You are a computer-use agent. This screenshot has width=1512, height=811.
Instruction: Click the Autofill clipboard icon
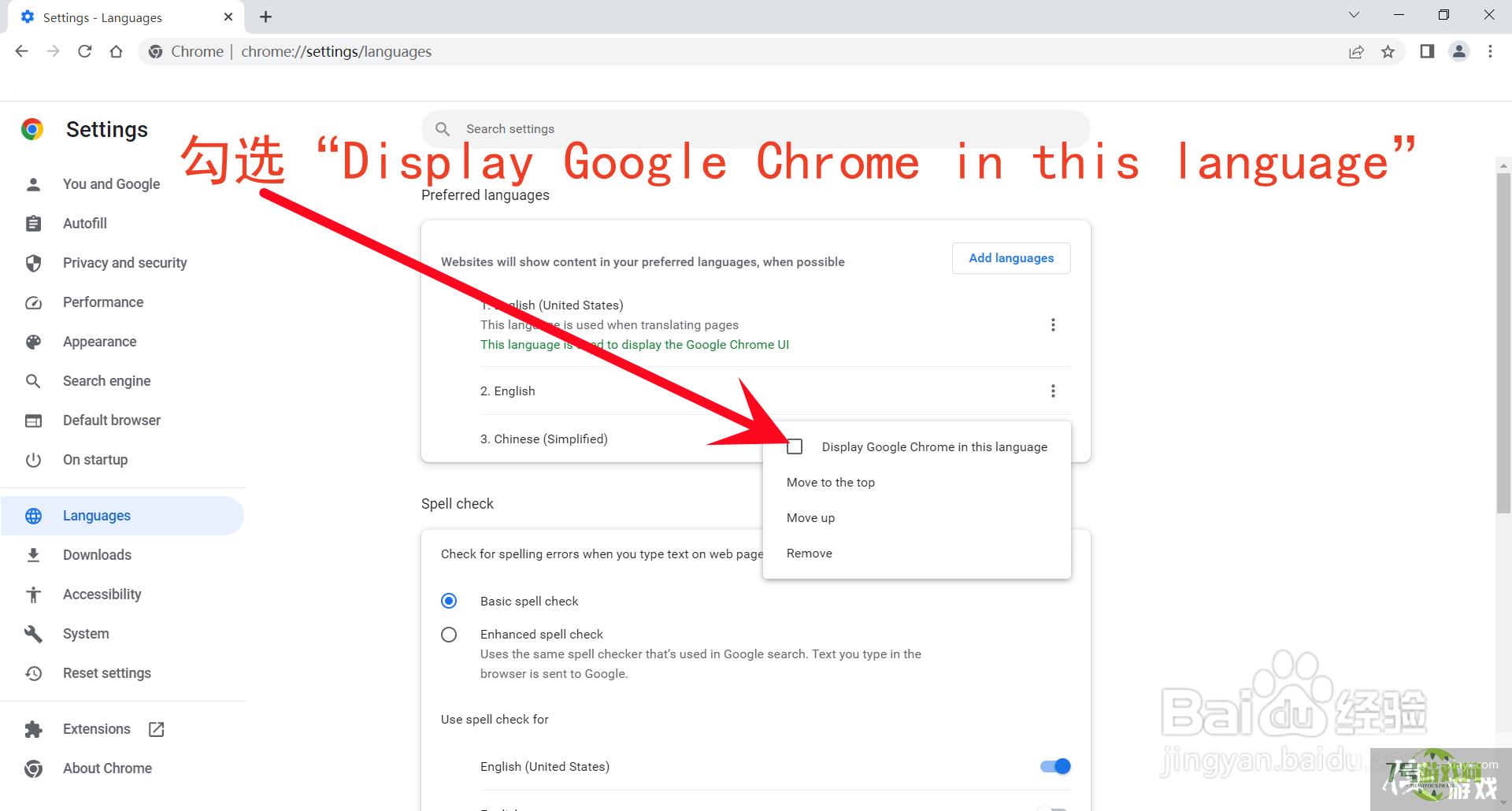33,224
